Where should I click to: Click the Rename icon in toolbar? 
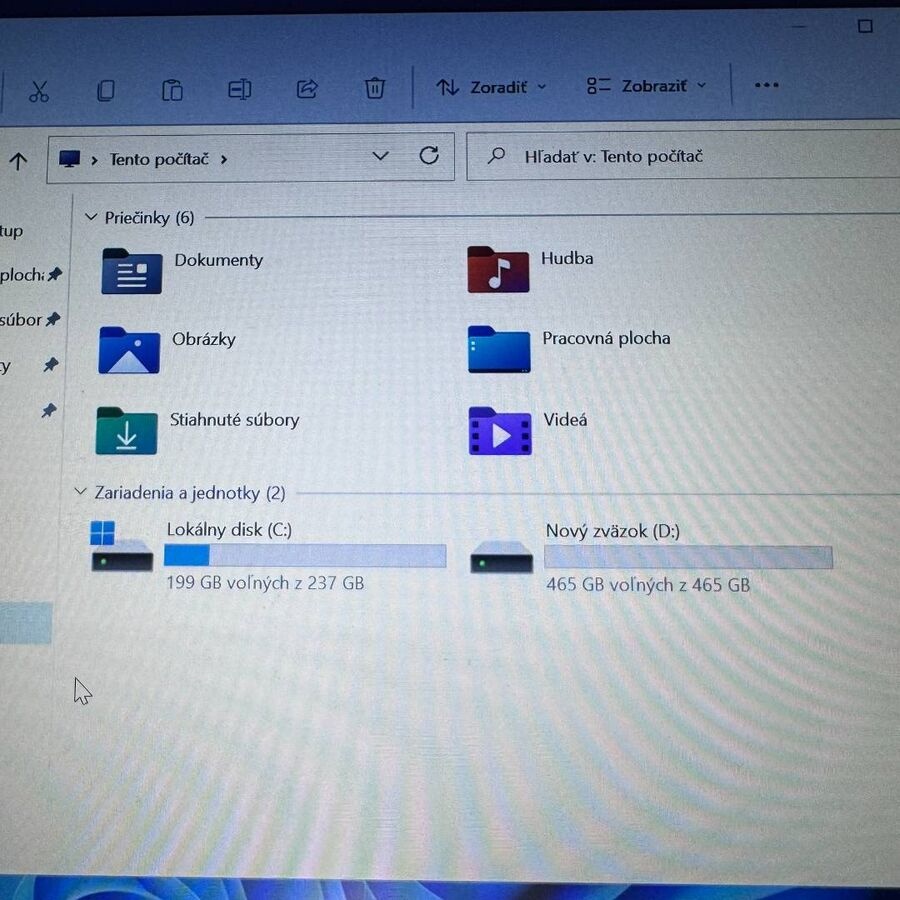pos(239,89)
